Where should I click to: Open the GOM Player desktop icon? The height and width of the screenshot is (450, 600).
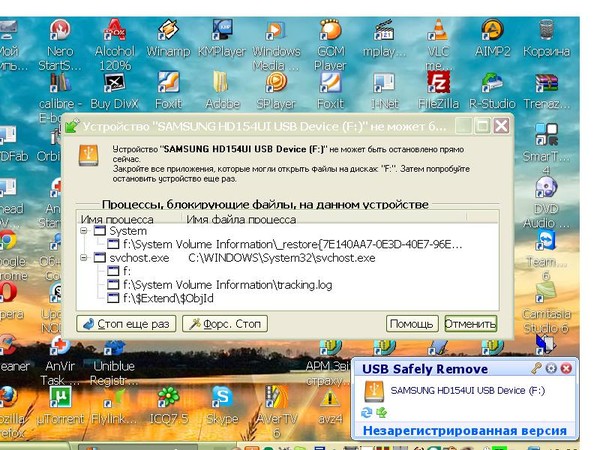[330, 44]
